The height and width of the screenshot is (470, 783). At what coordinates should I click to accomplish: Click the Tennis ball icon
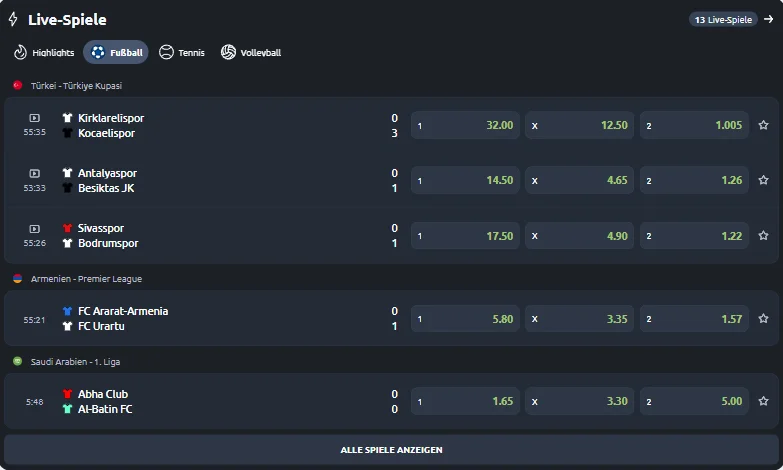166,52
